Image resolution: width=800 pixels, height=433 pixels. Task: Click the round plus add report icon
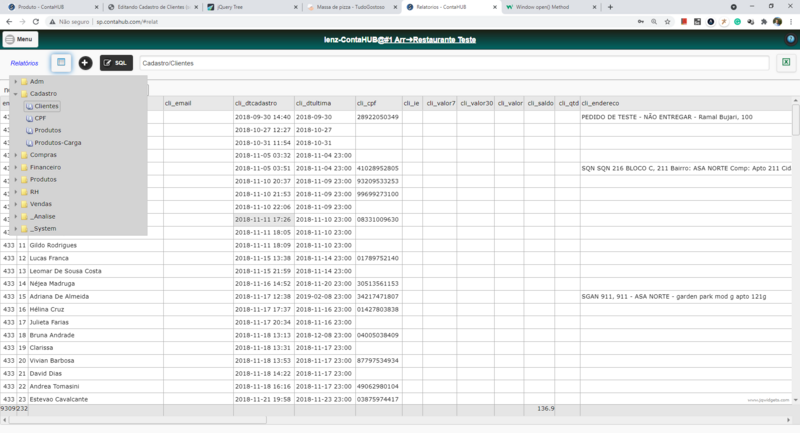pos(85,63)
